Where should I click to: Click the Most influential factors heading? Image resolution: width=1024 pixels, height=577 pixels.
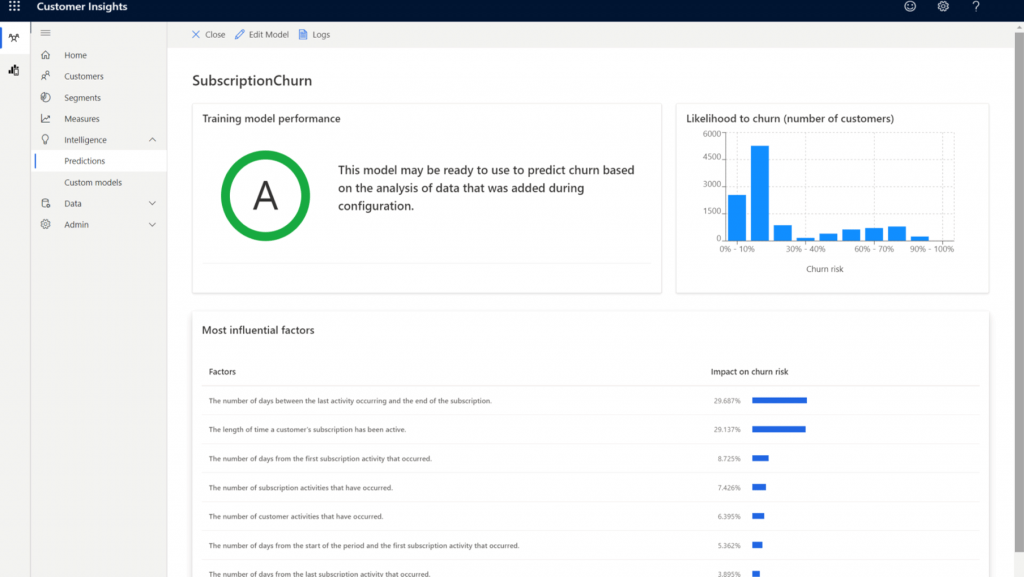pos(258,330)
